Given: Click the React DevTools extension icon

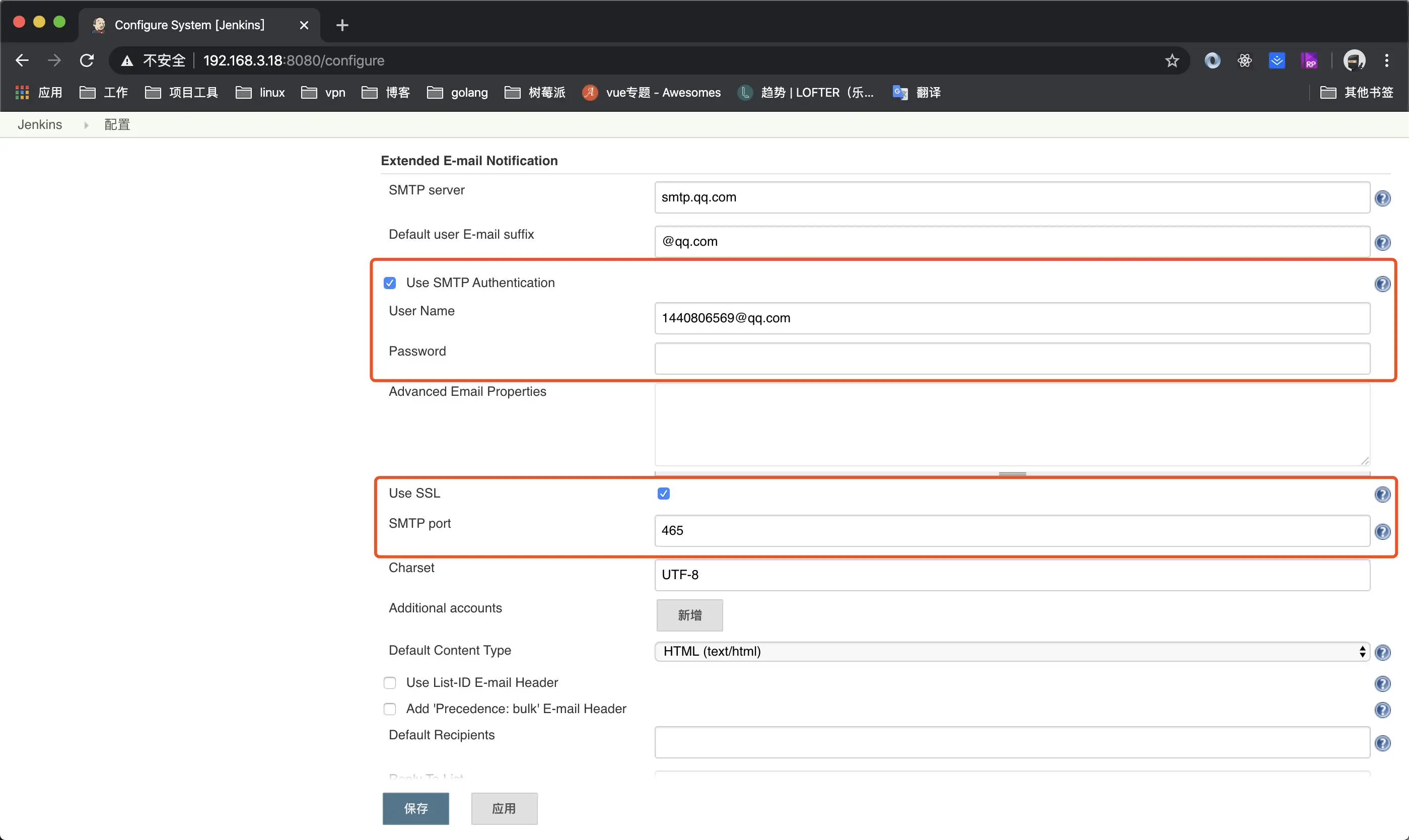Looking at the screenshot, I should (x=1244, y=60).
